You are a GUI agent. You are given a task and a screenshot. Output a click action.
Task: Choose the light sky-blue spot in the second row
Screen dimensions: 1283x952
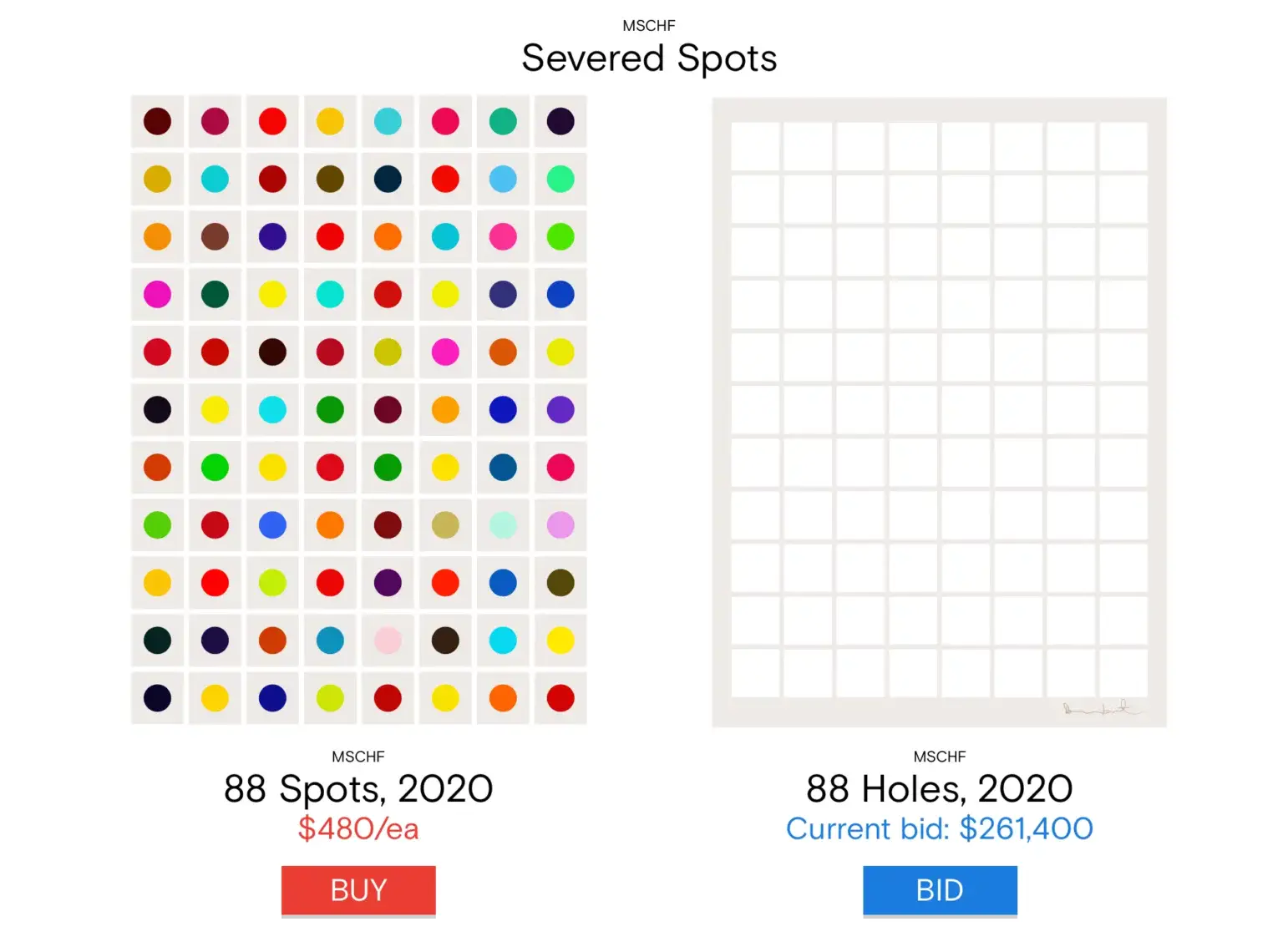[503, 179]
